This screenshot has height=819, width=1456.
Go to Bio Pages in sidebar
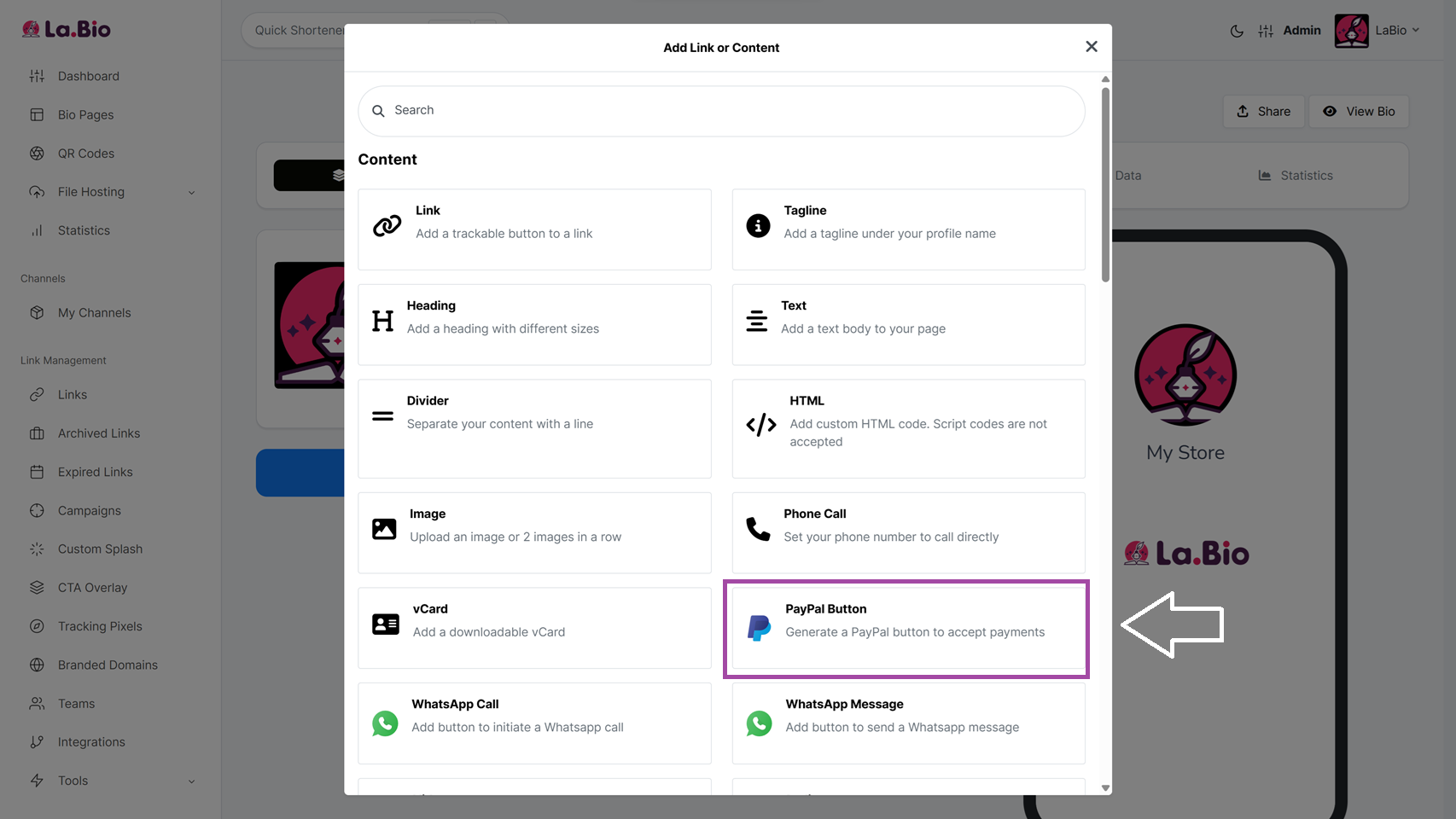pos(85,115)
